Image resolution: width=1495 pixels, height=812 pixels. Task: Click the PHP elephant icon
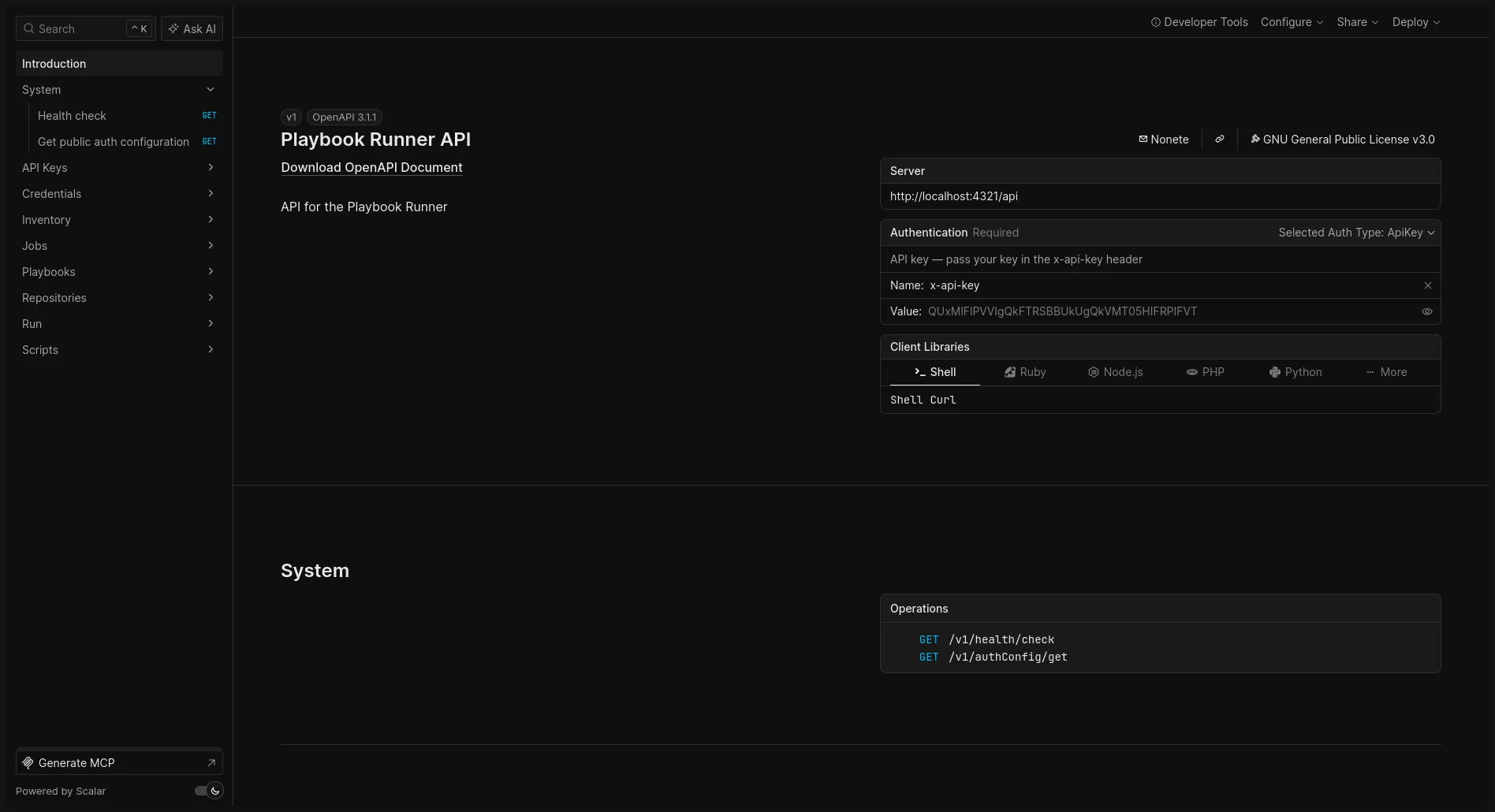(1192, 372)
